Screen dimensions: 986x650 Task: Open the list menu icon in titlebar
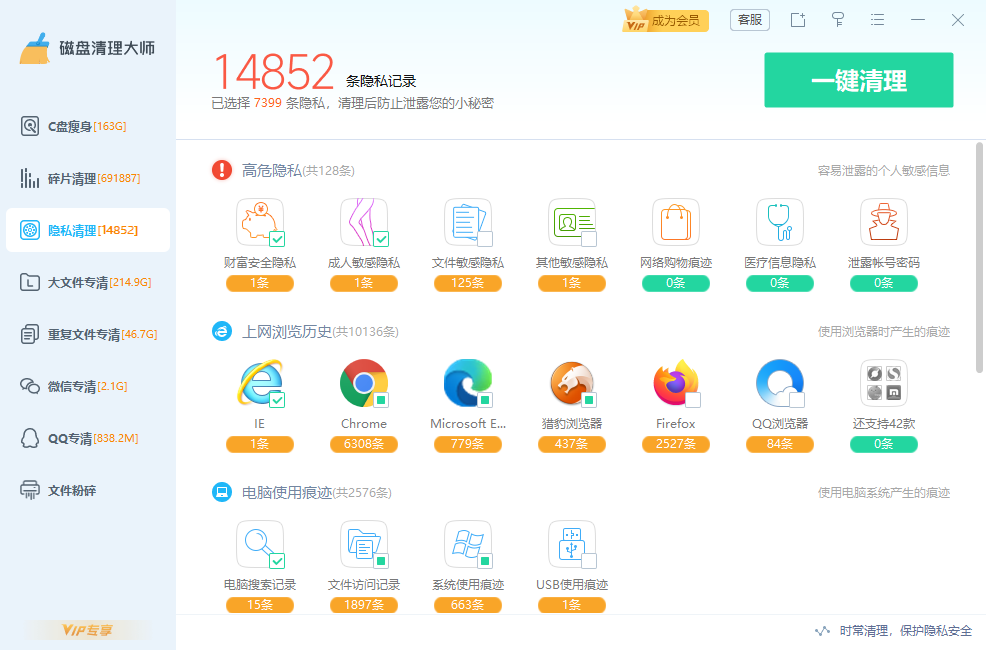[877, 20]
